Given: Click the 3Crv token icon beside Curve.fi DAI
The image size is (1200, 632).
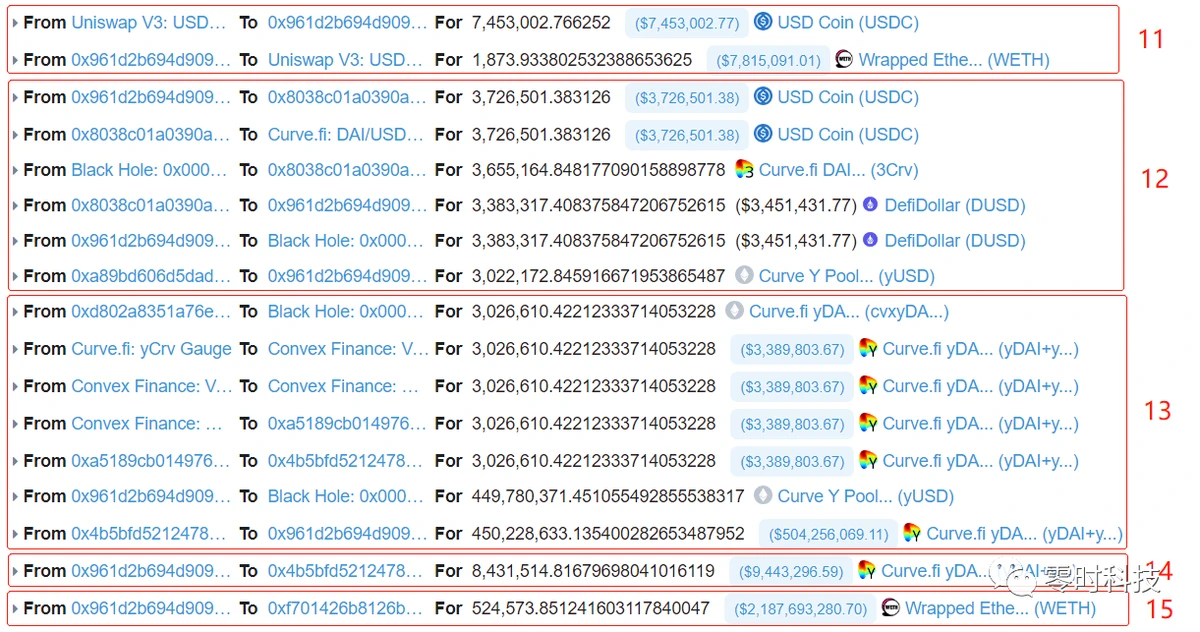Looking at the screenshot, I should click(x=744, y=170).
